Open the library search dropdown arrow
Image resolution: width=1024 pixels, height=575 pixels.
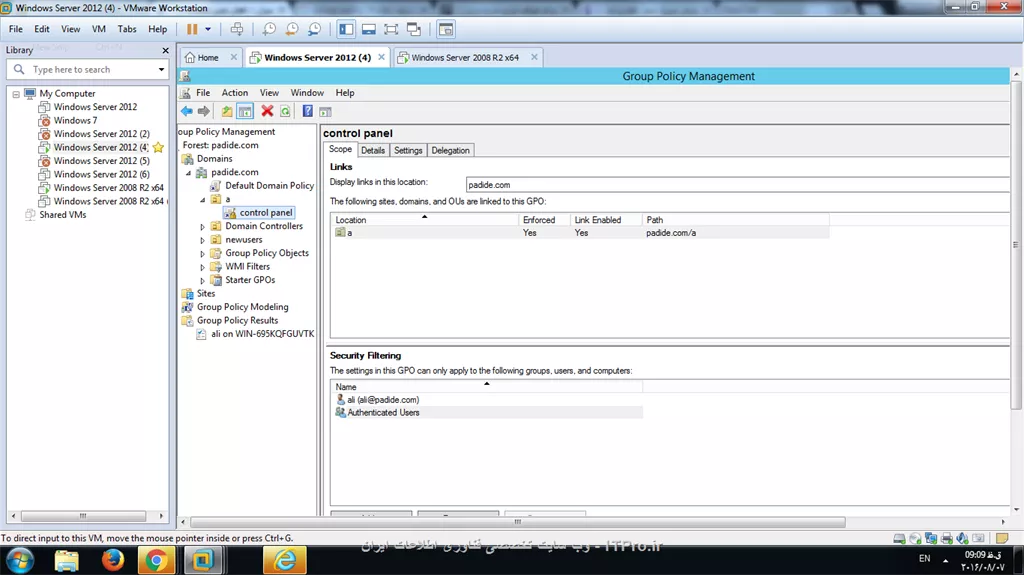pos(161,69)
